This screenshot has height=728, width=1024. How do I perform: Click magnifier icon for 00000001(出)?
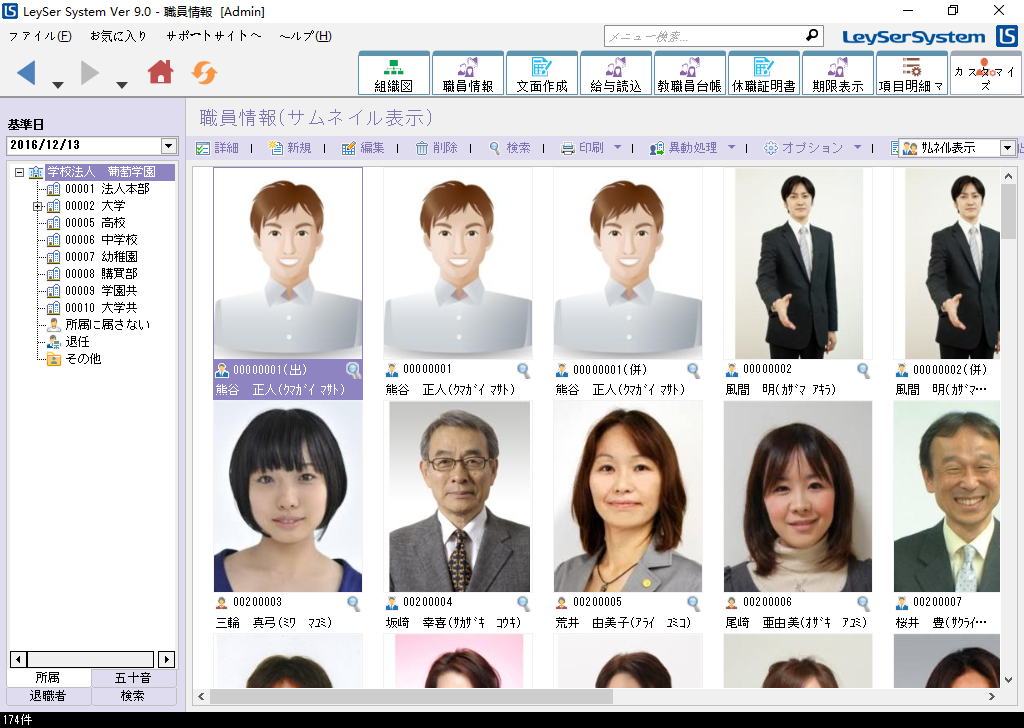coord(353,371)
